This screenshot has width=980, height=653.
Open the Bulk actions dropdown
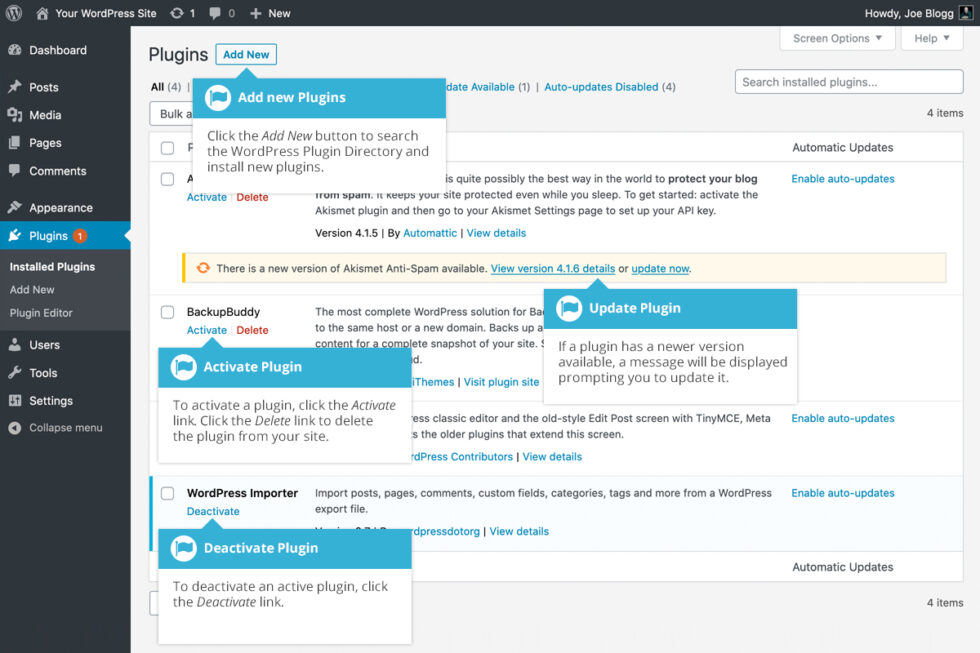172,114
